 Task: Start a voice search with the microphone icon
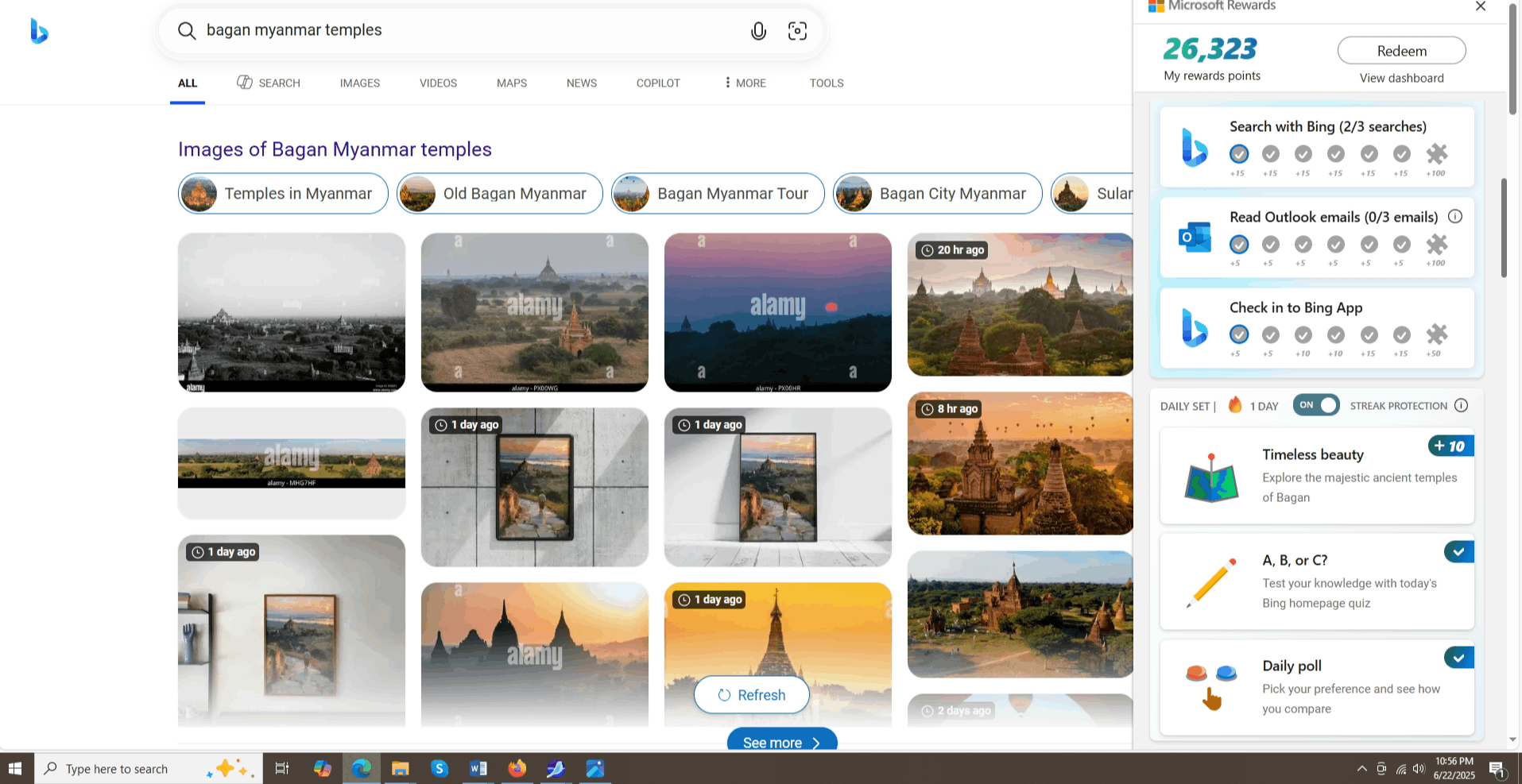point(758,30)
